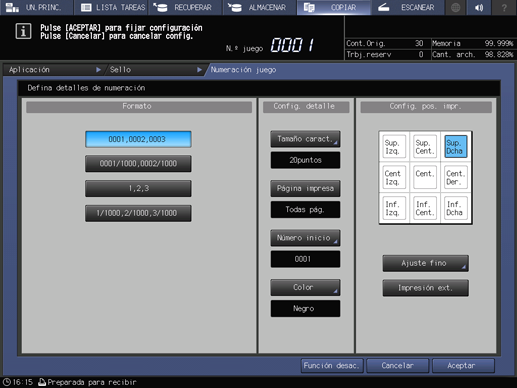
Task: Set position to Cent Izq.
Action: 394,177
